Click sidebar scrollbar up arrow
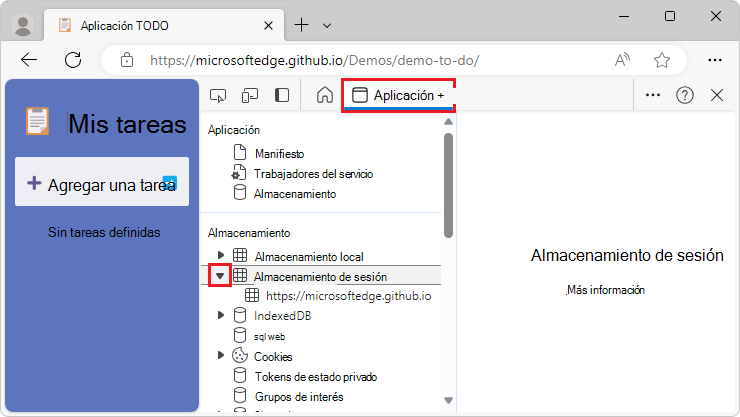Screen dimensions: 740x417 (448, 122)
